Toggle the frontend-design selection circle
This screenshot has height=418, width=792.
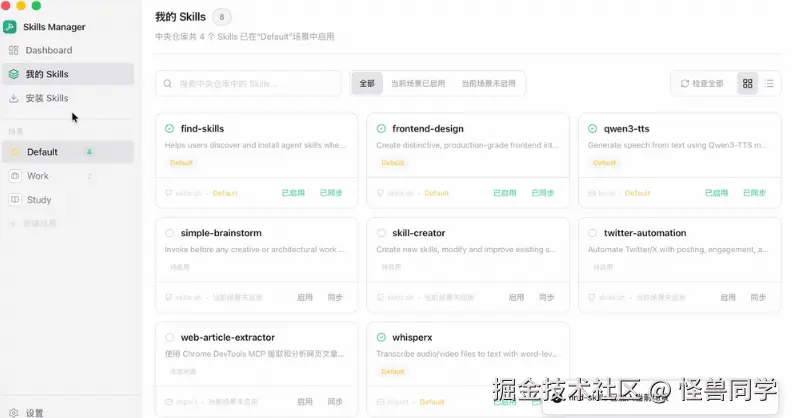381,129
